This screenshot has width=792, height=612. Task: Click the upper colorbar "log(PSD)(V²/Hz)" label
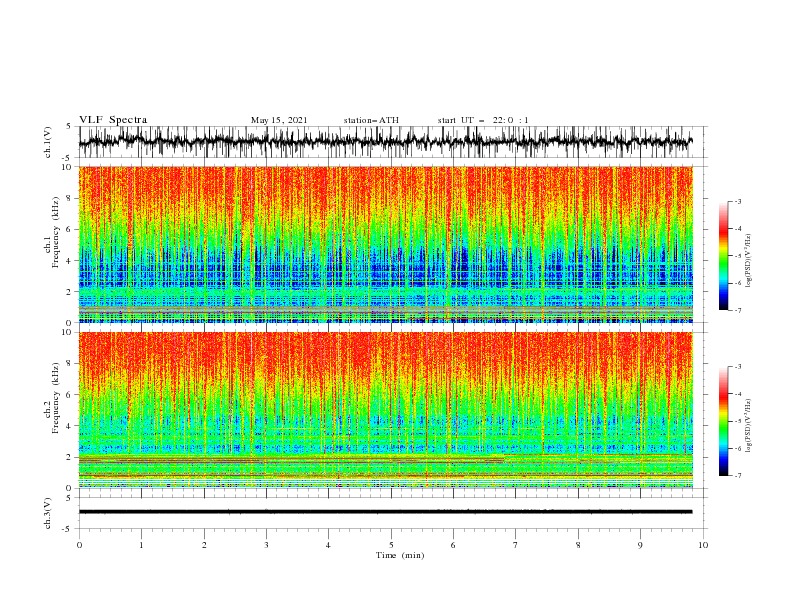point(748,261)
